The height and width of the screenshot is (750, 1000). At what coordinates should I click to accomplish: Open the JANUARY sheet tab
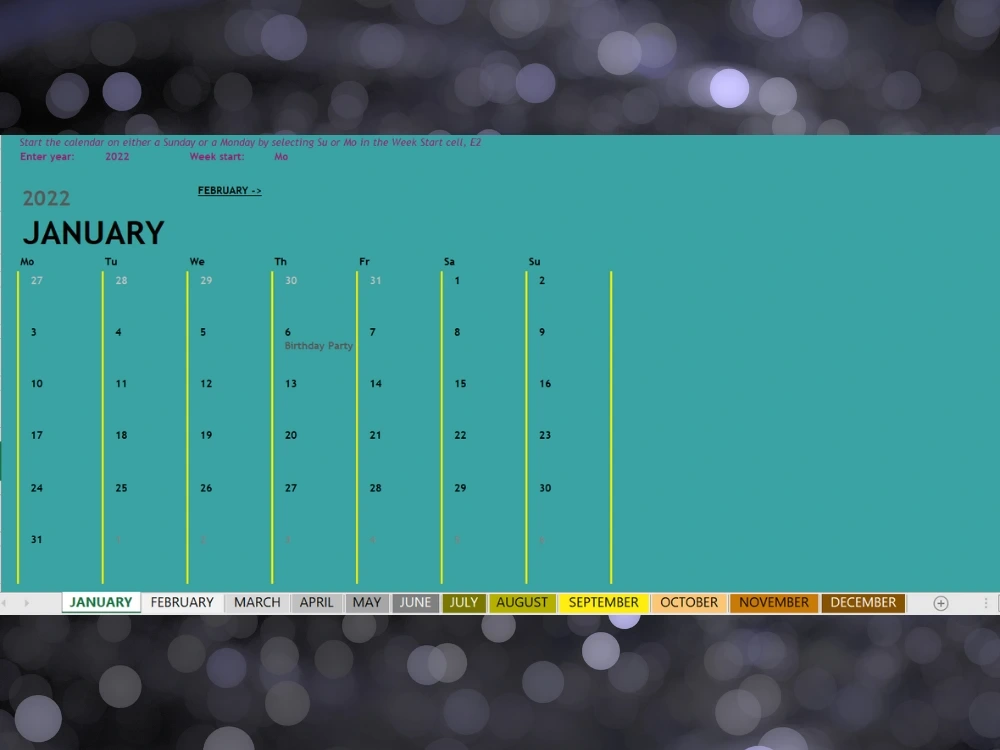point(101,603)
